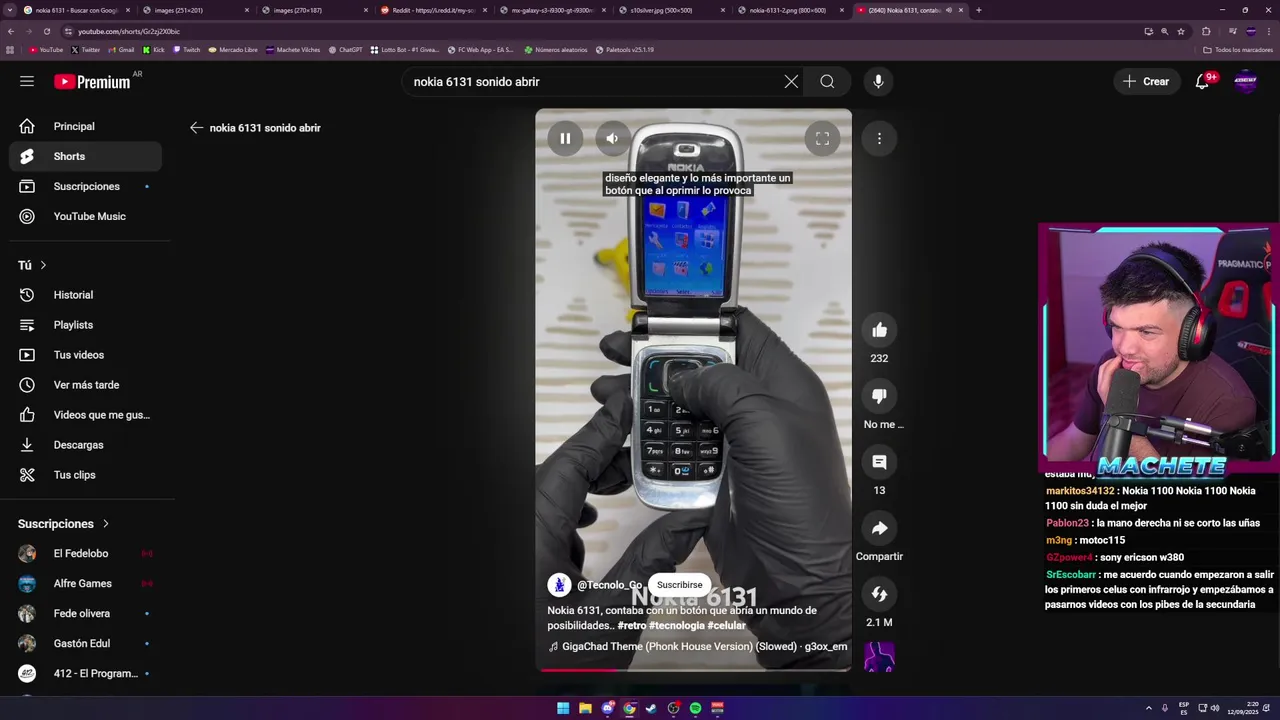Open Windows Start menu

pyautogui.click(x=563, y=708)
